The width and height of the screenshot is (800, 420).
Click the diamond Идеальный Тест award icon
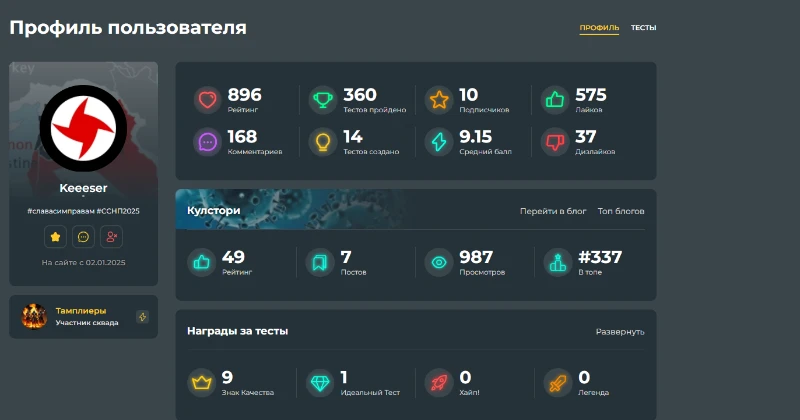[320, 383]
